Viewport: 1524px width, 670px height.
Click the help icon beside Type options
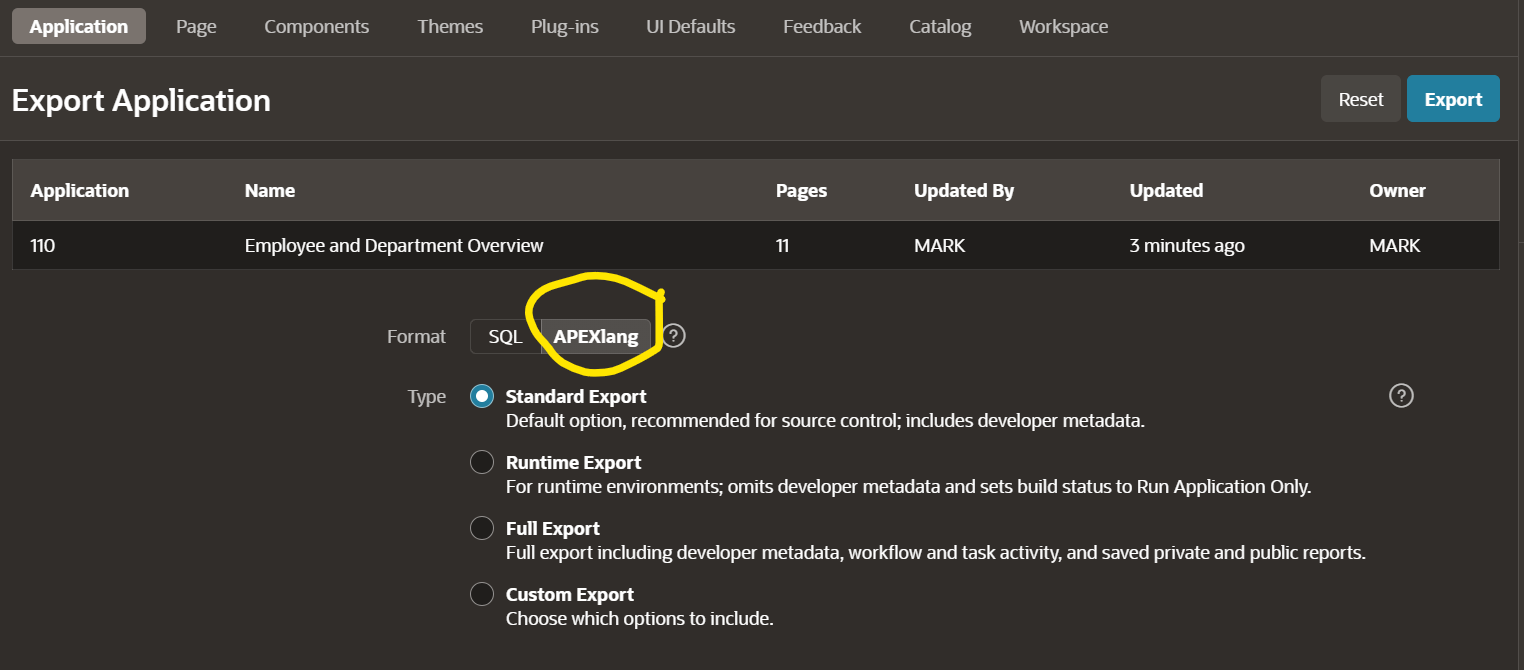tap(1401, 396)
